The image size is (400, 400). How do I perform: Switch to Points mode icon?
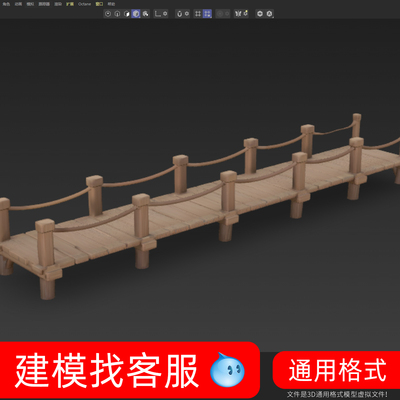108,14
